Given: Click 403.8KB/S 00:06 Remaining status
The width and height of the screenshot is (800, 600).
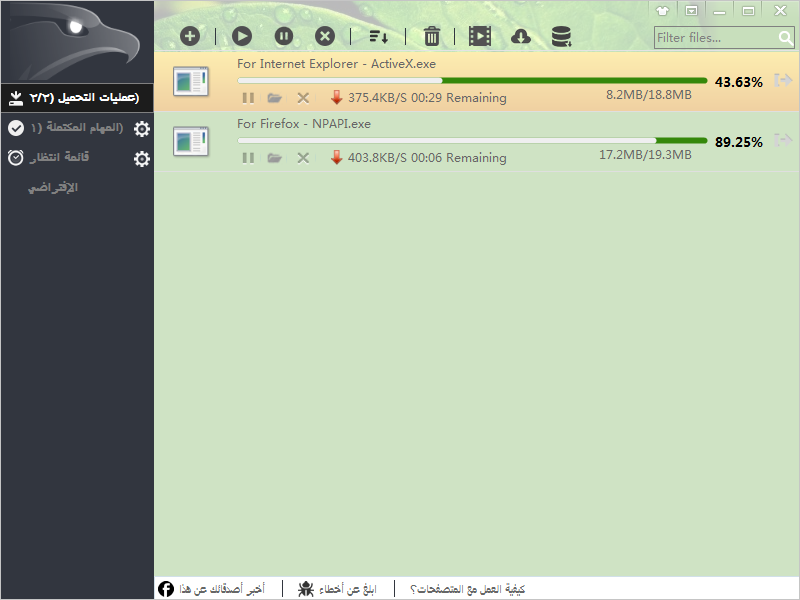Looking at the screenshot, I should 427,158.
